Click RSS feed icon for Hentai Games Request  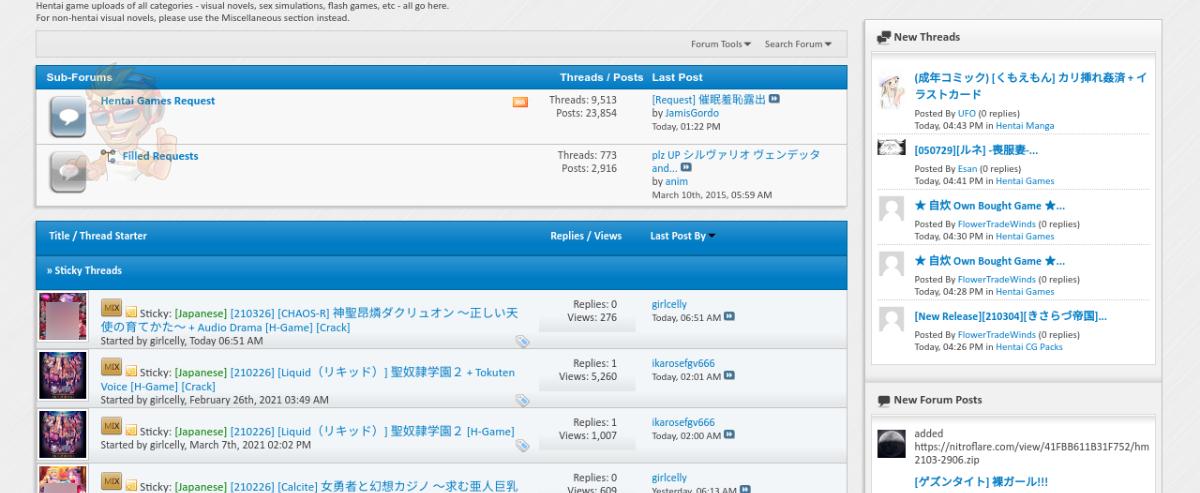(520, 102)
